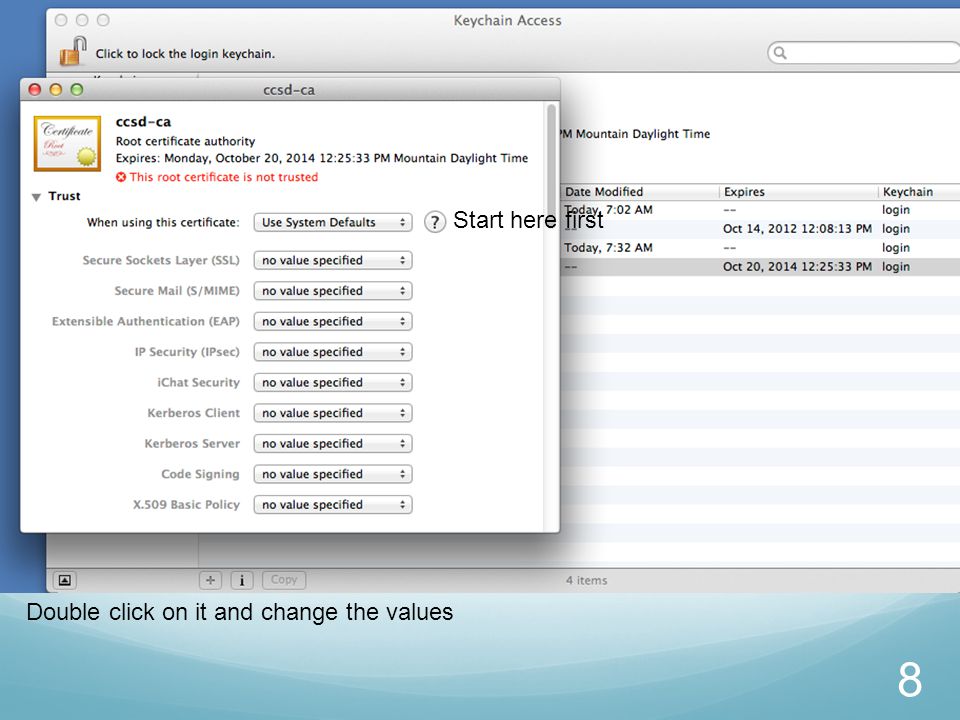Open iChat Security dropdown
Screen dimensions: 960x720
click(x=333, y=383)
